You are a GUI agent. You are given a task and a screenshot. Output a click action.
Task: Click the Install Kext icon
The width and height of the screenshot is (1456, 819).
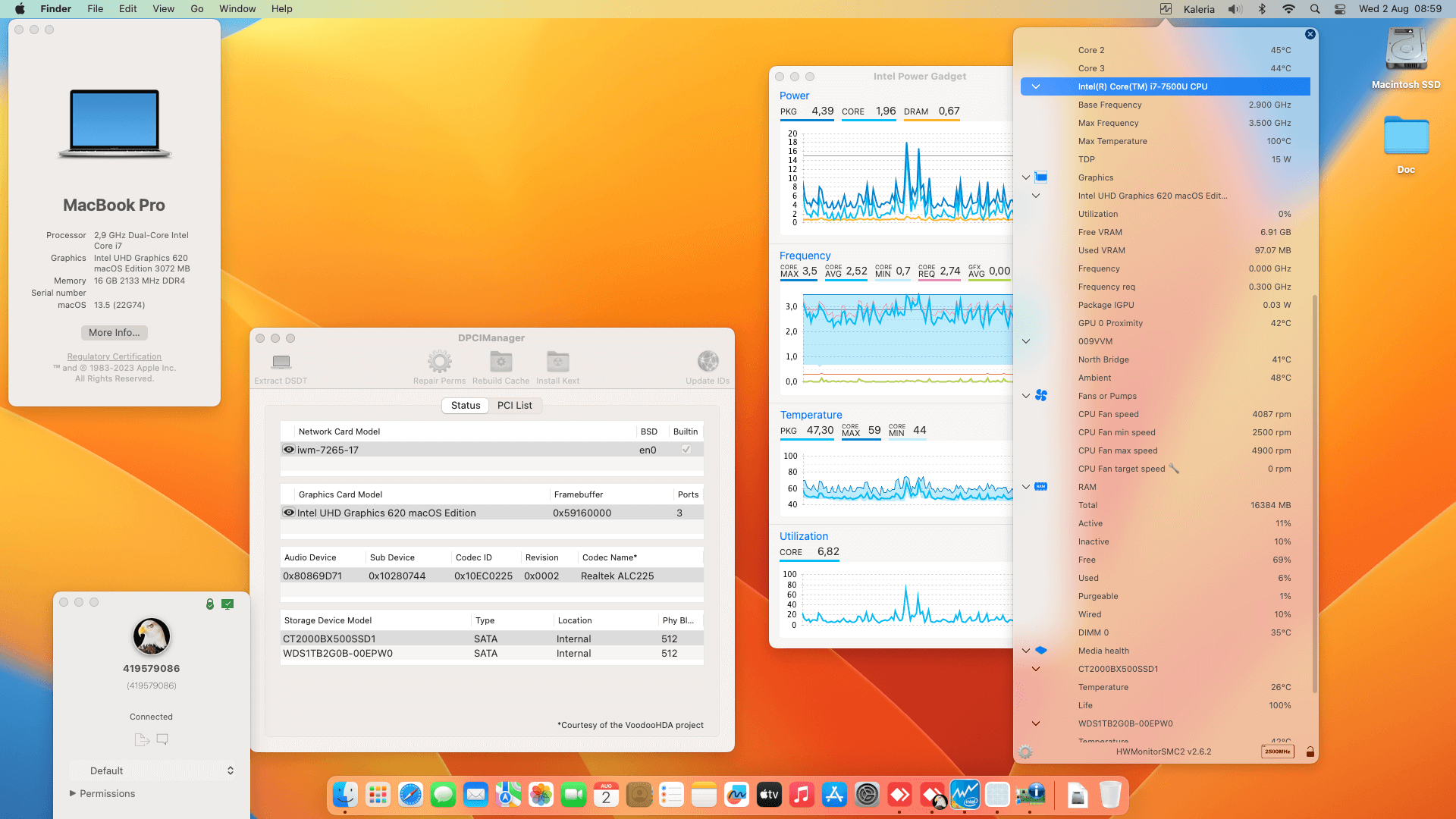pos(557,362)
